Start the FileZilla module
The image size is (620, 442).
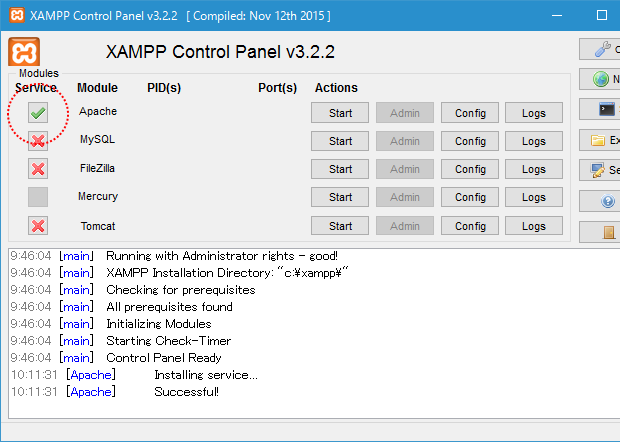pos(340,169)
